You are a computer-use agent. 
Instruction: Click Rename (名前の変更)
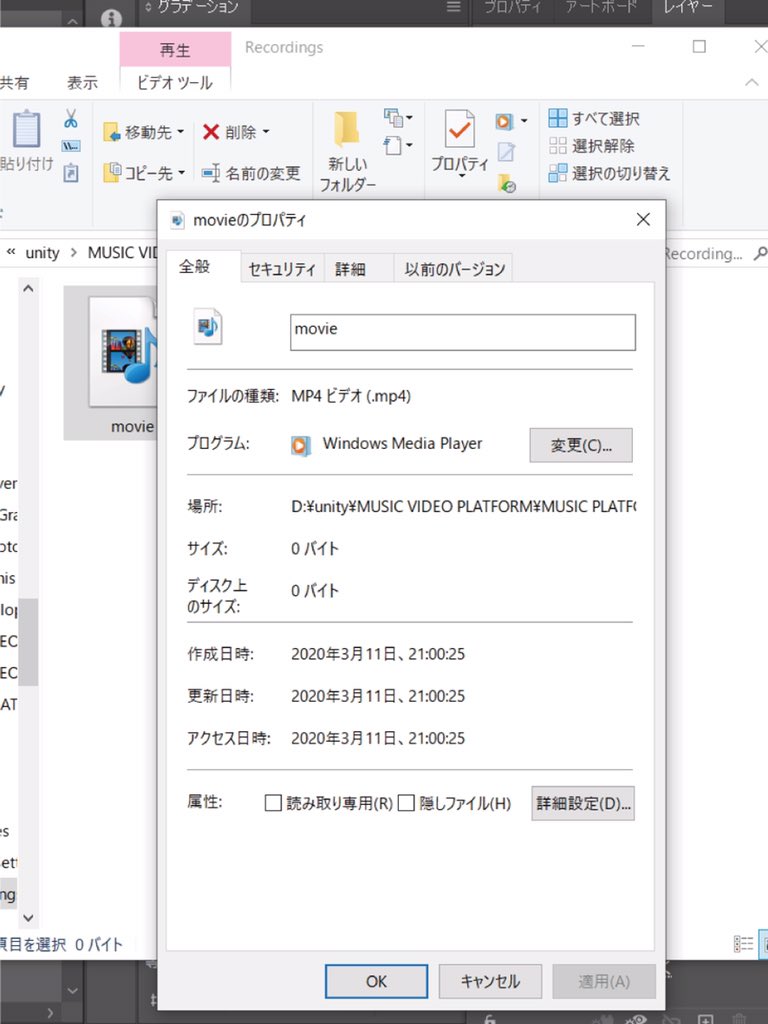(x=251, y=173)
